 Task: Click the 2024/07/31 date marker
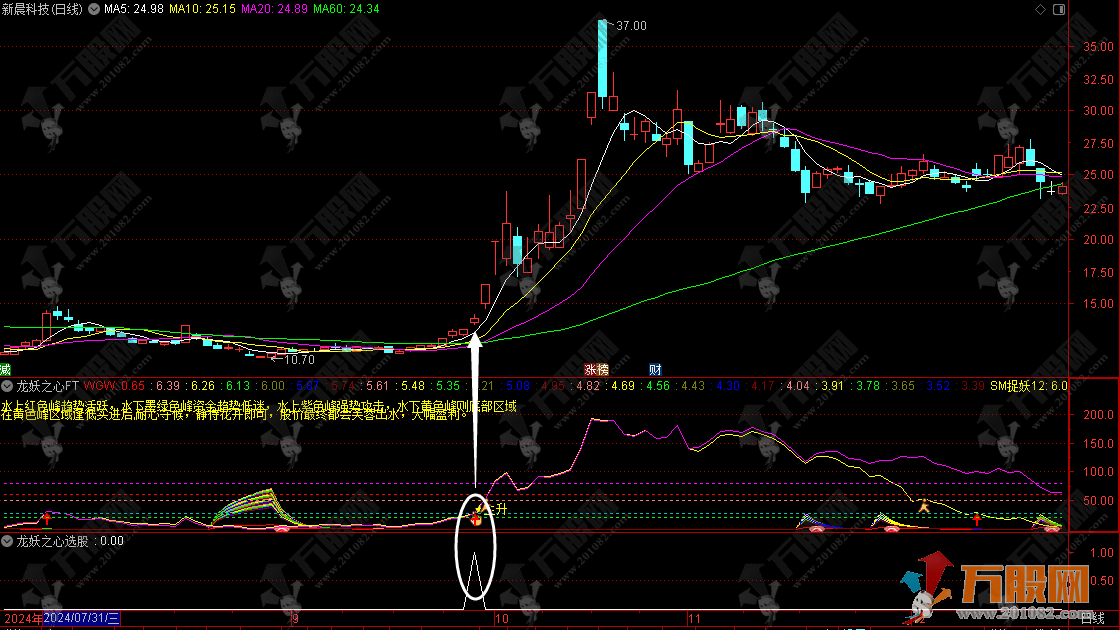pyautogui.click(x=82, y=619)
